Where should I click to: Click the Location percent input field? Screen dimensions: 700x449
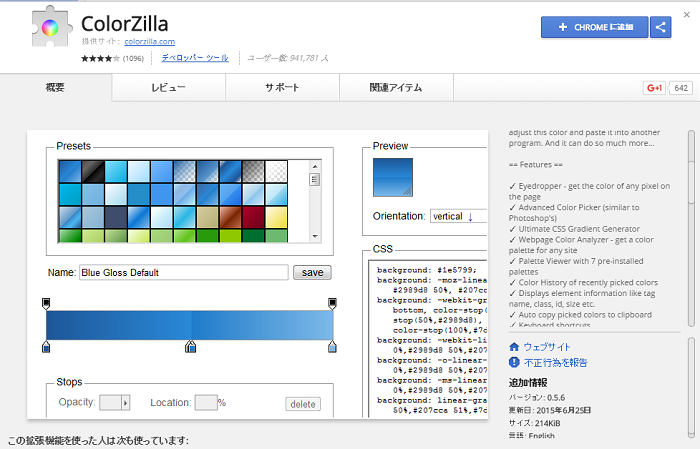click(206, 403)
